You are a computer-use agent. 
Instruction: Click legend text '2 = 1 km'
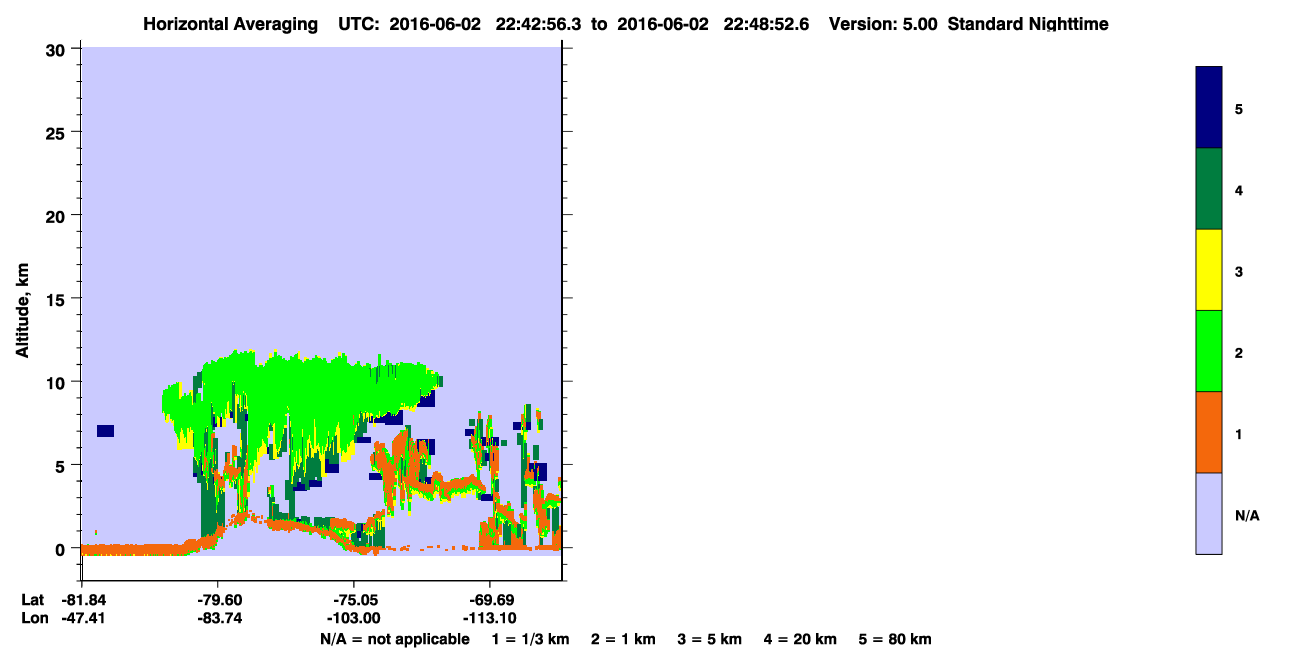tap(623, 639)
